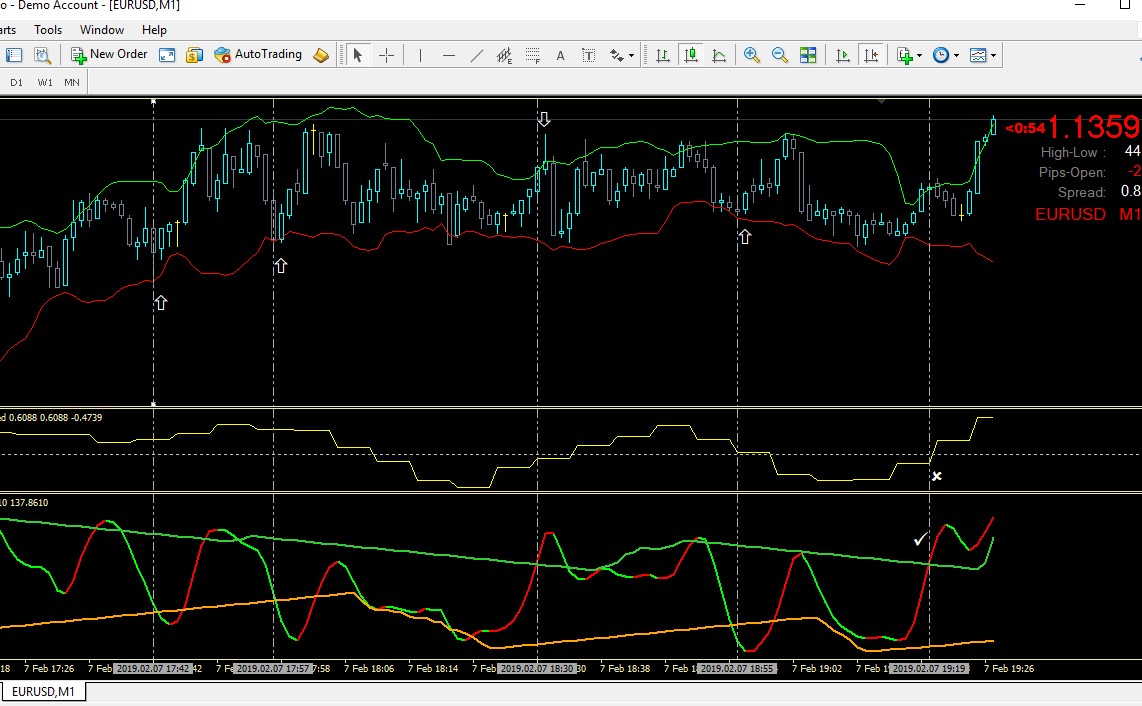Select the EURUSD,M1 chart tab
The width and height of the screenshot is (1142, 706).
(x=42, y=691)
